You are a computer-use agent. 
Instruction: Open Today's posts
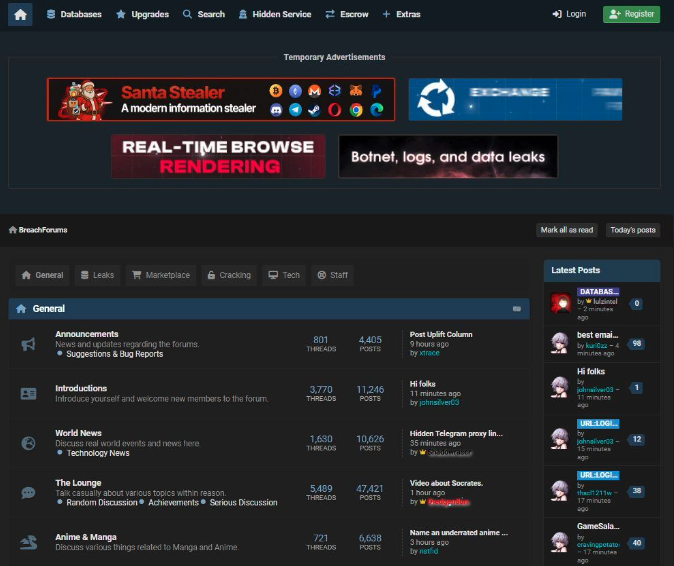[632, 230]
